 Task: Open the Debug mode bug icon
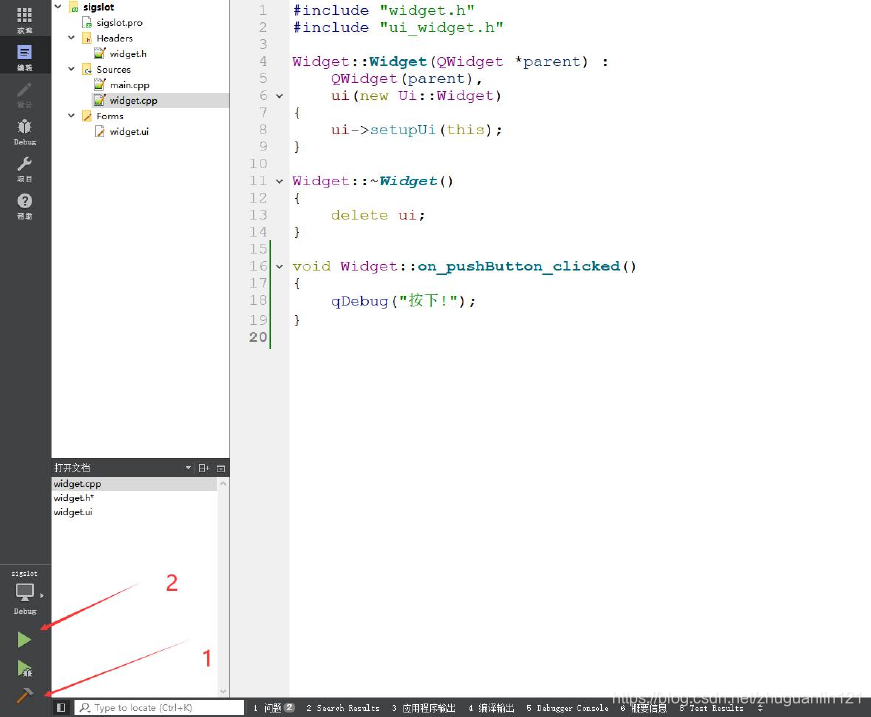point(24,131)
